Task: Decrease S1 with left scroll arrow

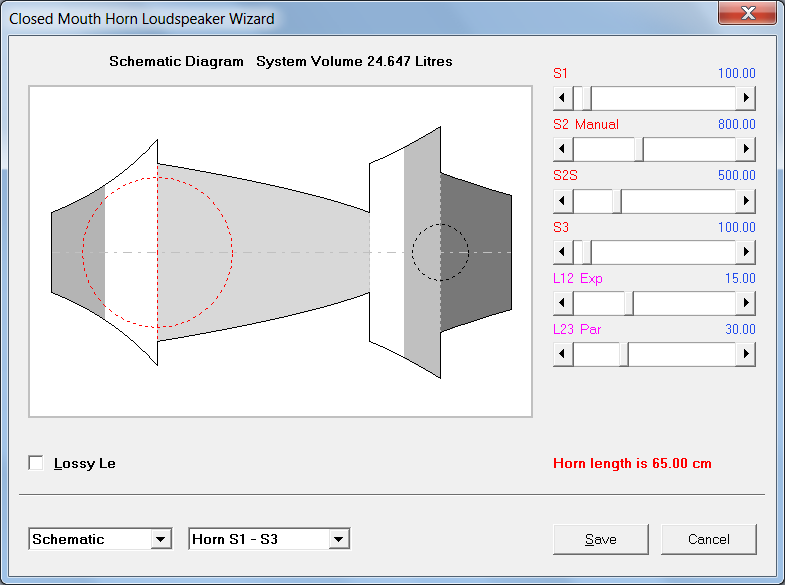Action: pos(563,98)
